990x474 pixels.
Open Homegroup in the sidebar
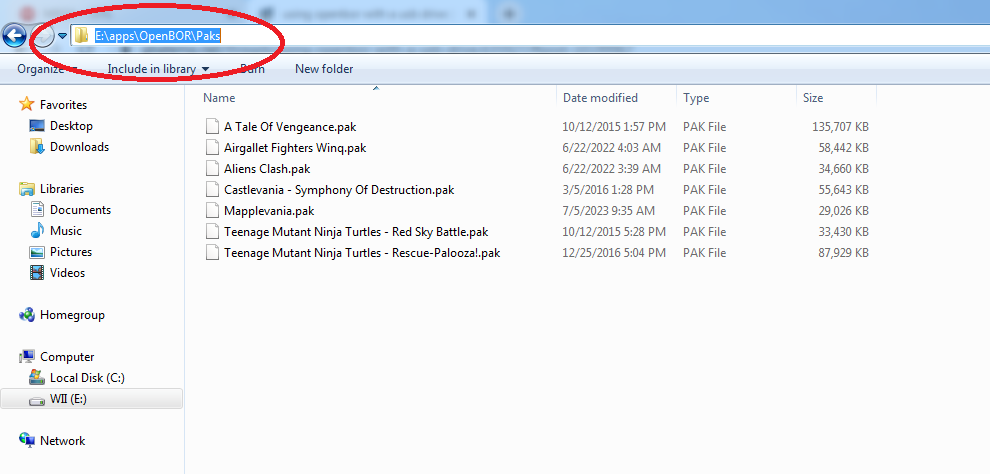pos(72,314)
